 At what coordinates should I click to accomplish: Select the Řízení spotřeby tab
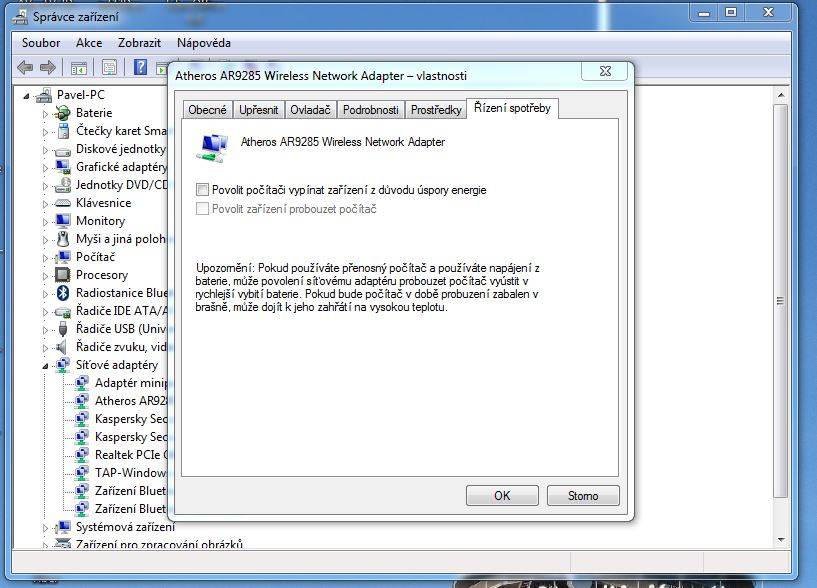tap(512, 108)
